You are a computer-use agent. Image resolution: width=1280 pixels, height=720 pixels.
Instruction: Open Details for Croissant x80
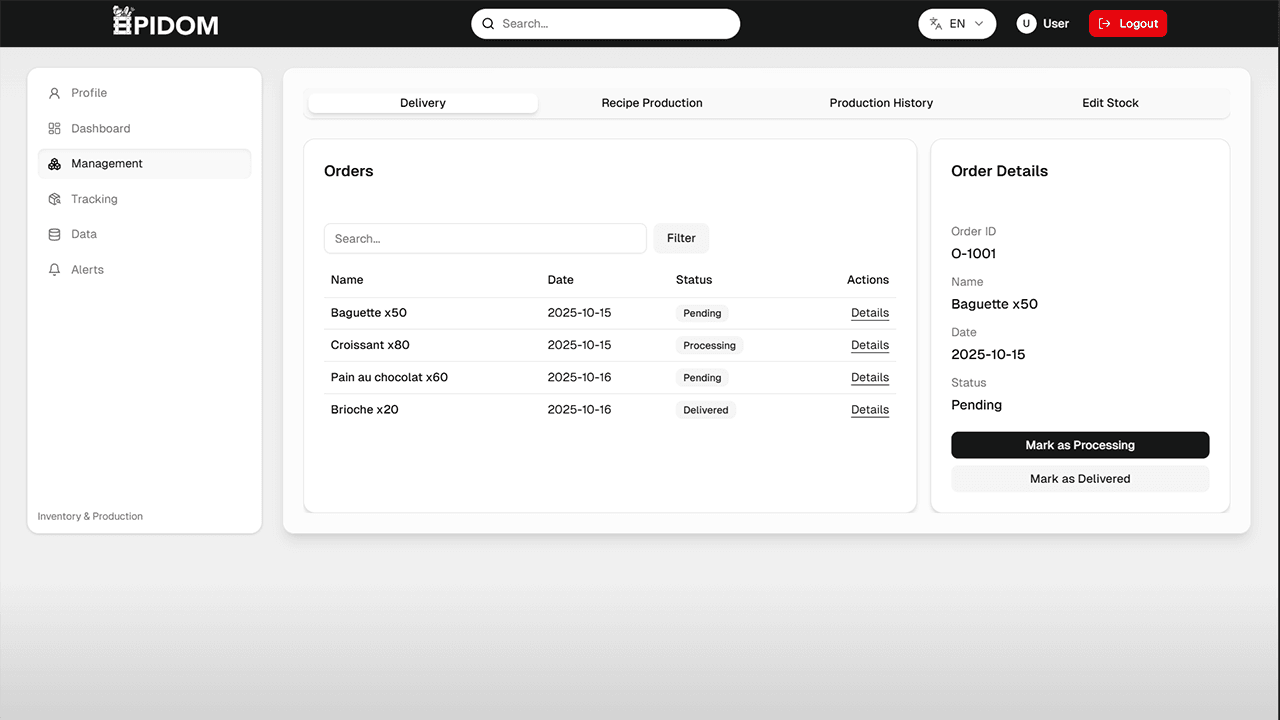pos(869,345)
